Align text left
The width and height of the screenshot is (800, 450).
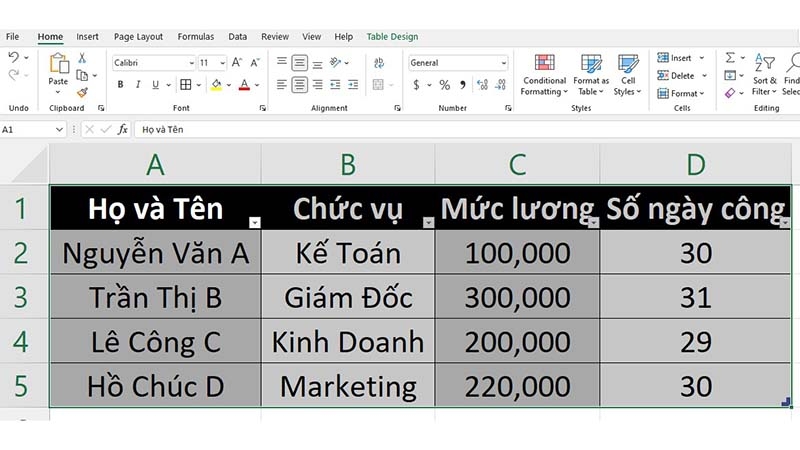point(282,85)
